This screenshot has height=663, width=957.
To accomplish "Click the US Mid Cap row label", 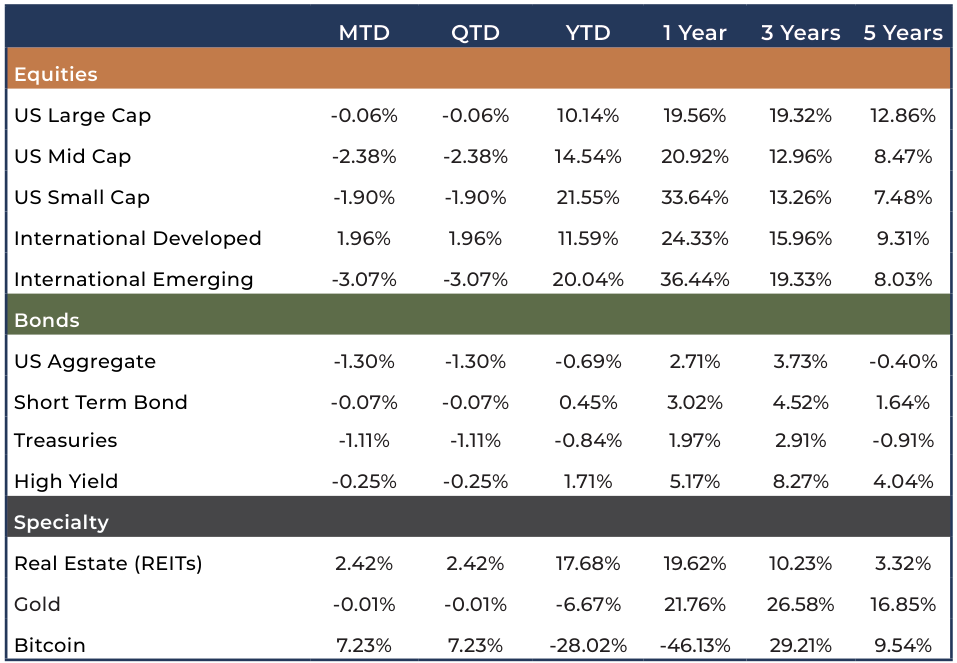I will point(73,156).
